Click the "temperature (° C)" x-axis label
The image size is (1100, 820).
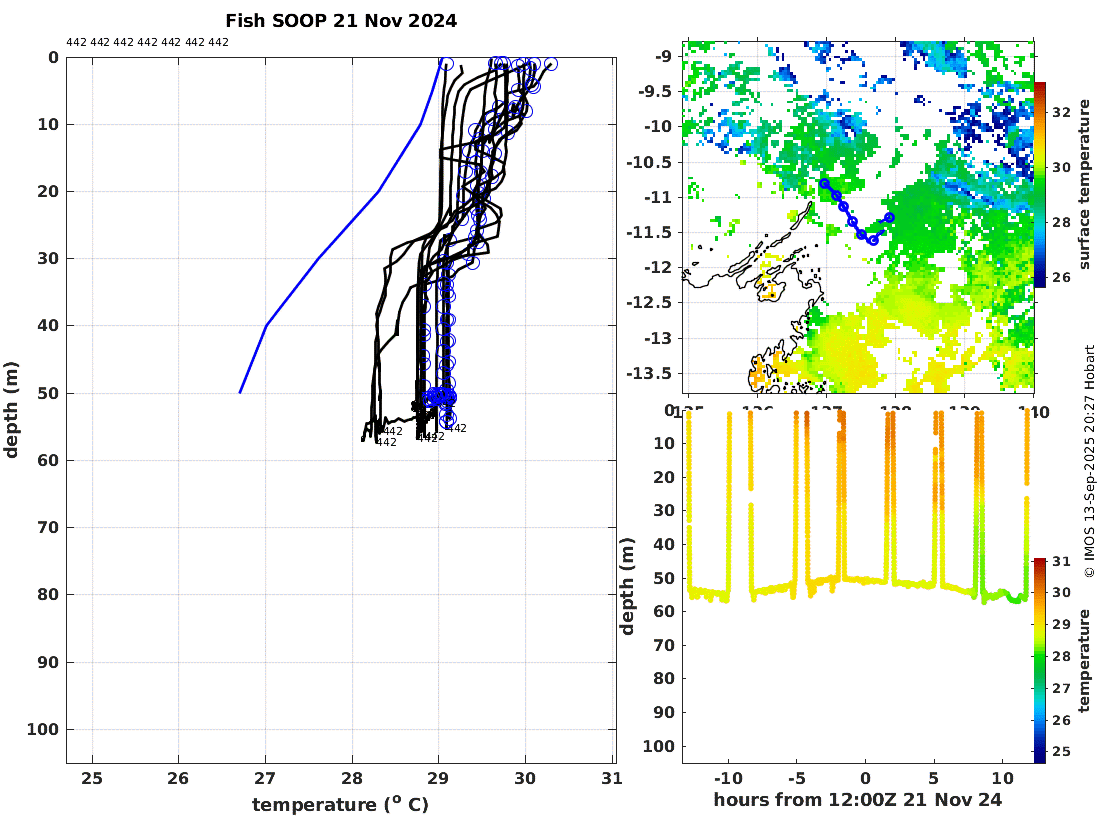(x=340, y=804)
